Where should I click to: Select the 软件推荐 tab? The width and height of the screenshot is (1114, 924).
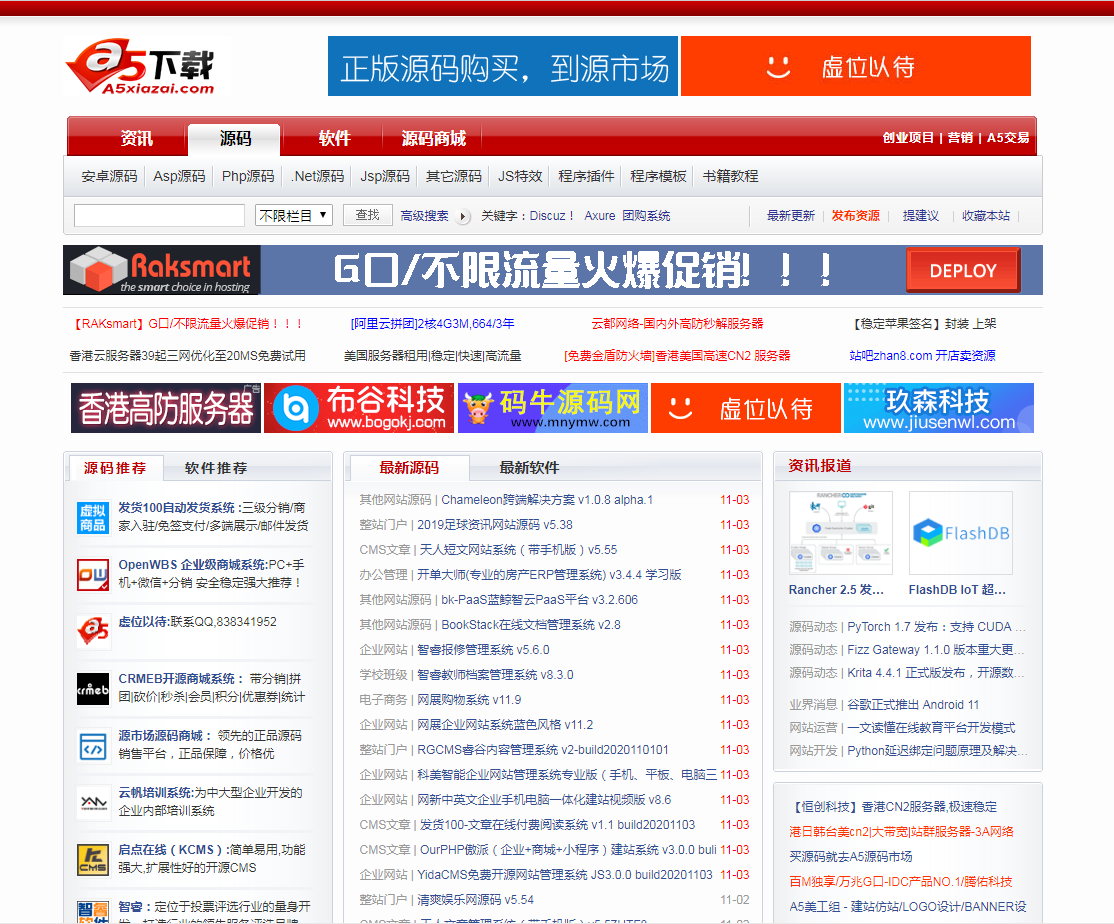point(216,467)
